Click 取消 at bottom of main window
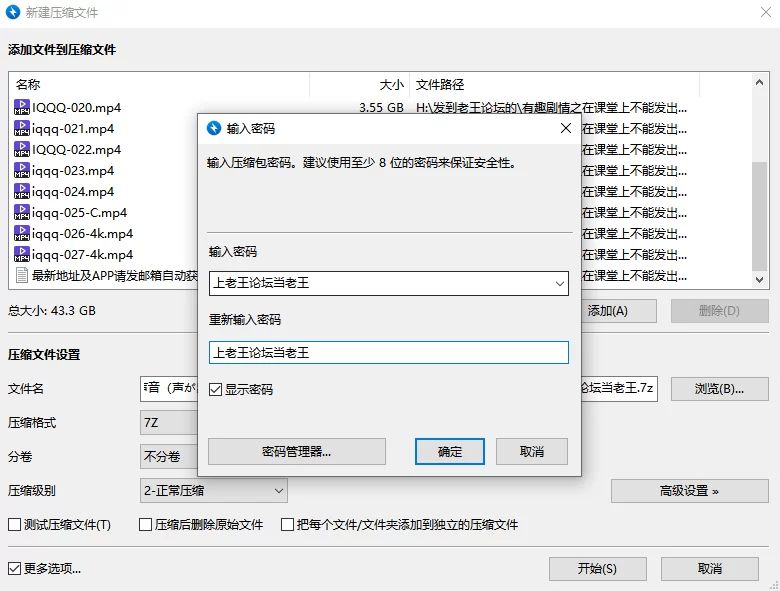Screen dimensions: 780x591 coord(710,569)
